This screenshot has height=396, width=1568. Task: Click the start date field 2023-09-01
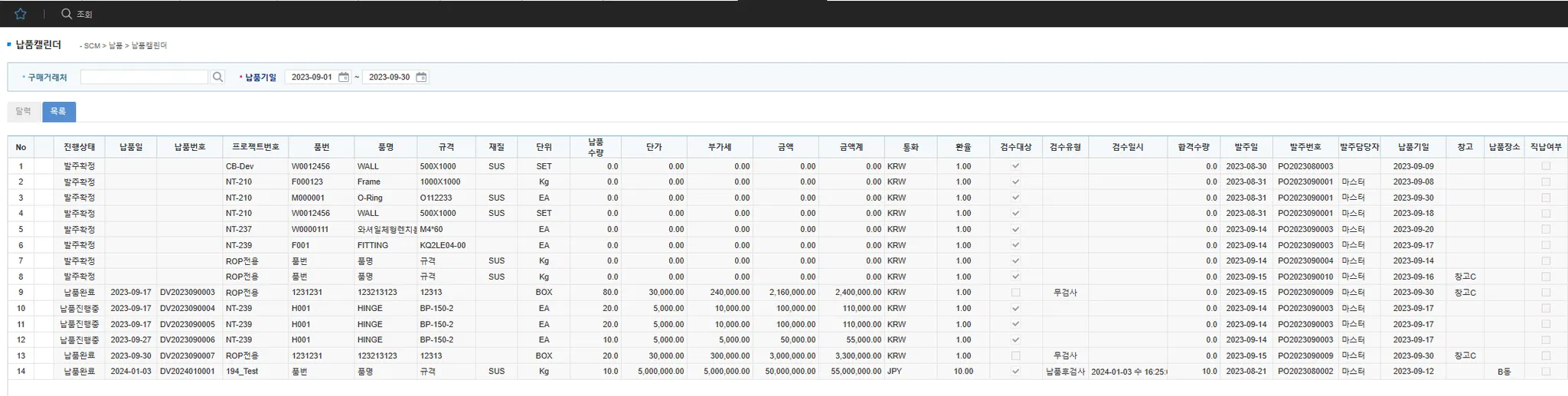point(312,77)
